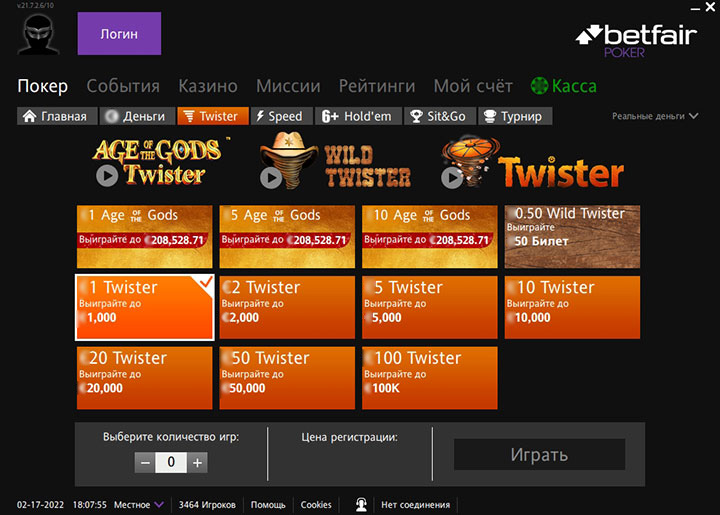
Task: Select the 100 Twister 100K tile
Action: tap(430, 378)
